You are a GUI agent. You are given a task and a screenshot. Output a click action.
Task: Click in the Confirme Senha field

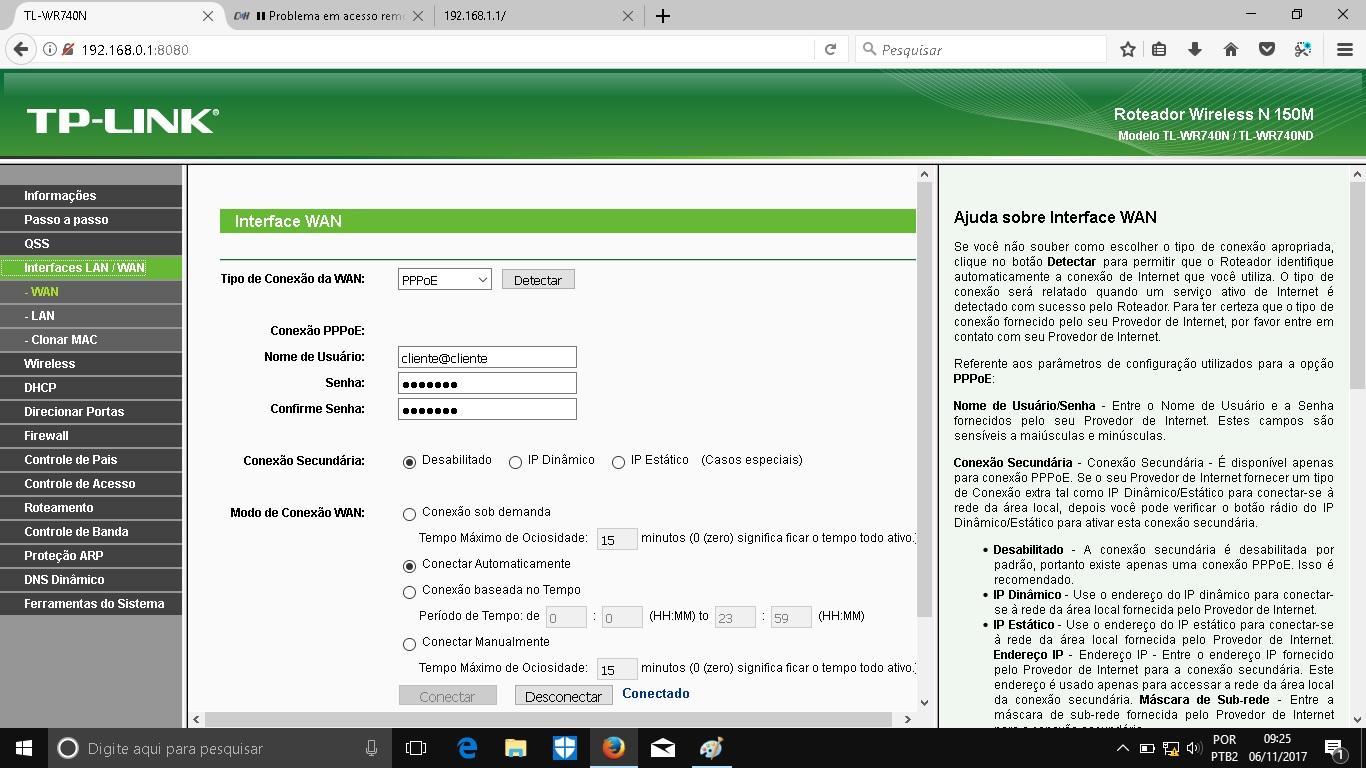pyautogui.click(x=487, y=410)
